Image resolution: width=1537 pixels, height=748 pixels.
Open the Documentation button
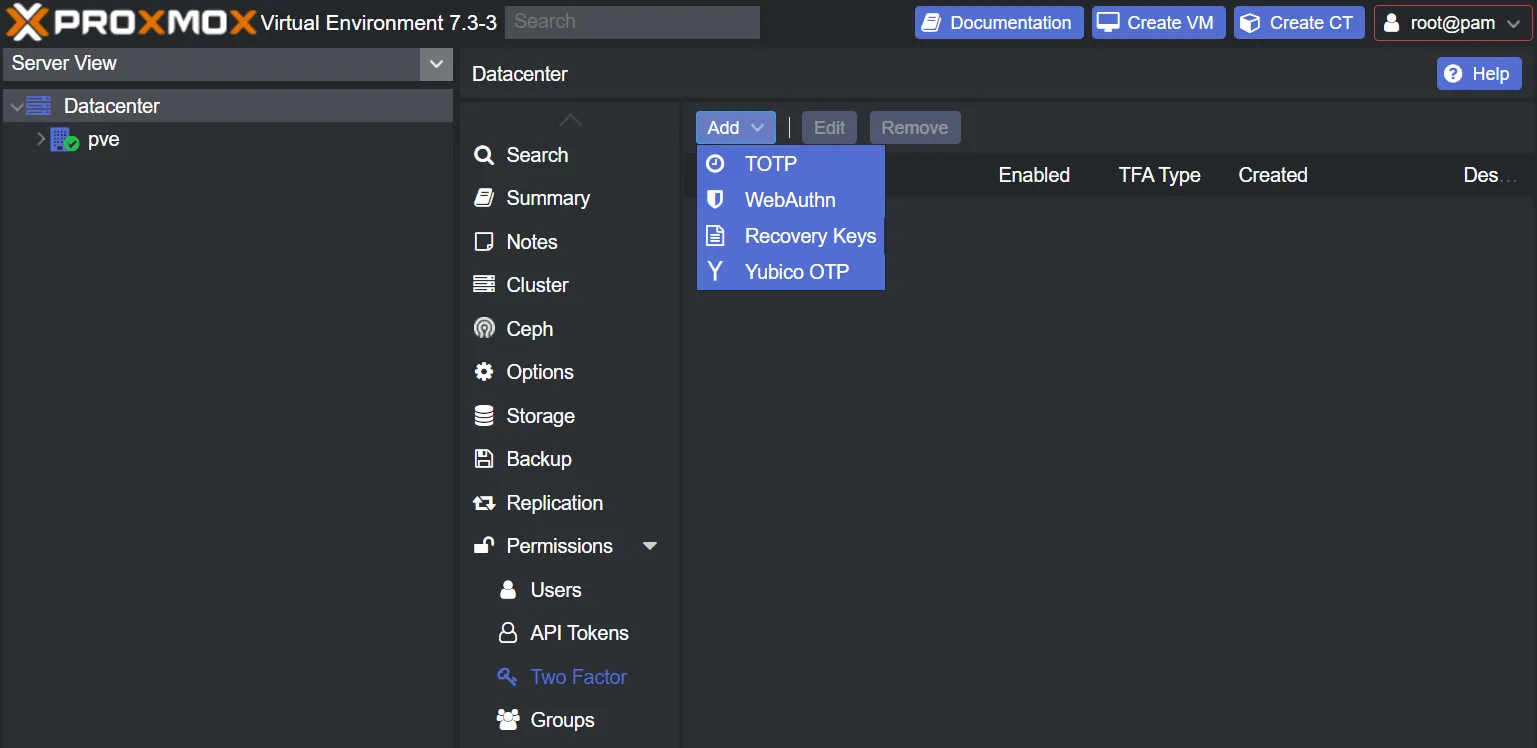pos(998,23)
